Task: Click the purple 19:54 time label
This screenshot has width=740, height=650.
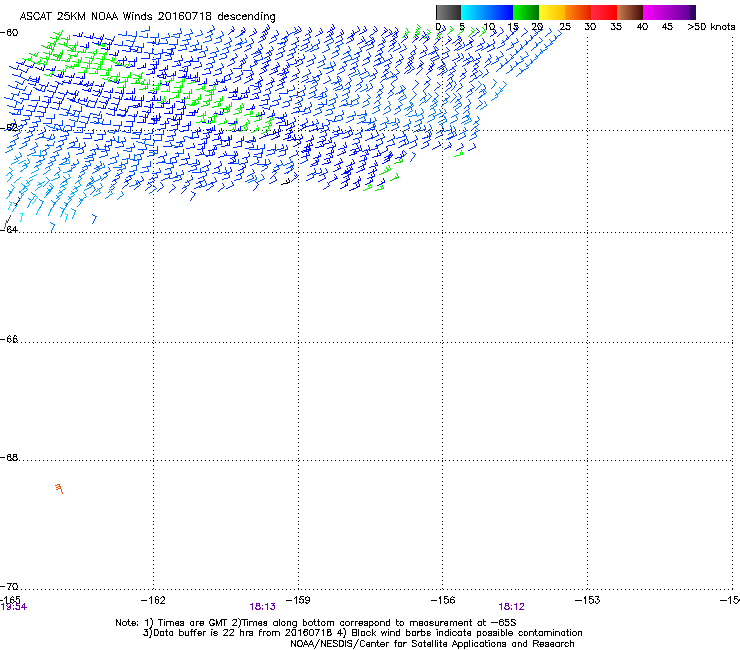Action: [x=14, y=607]
